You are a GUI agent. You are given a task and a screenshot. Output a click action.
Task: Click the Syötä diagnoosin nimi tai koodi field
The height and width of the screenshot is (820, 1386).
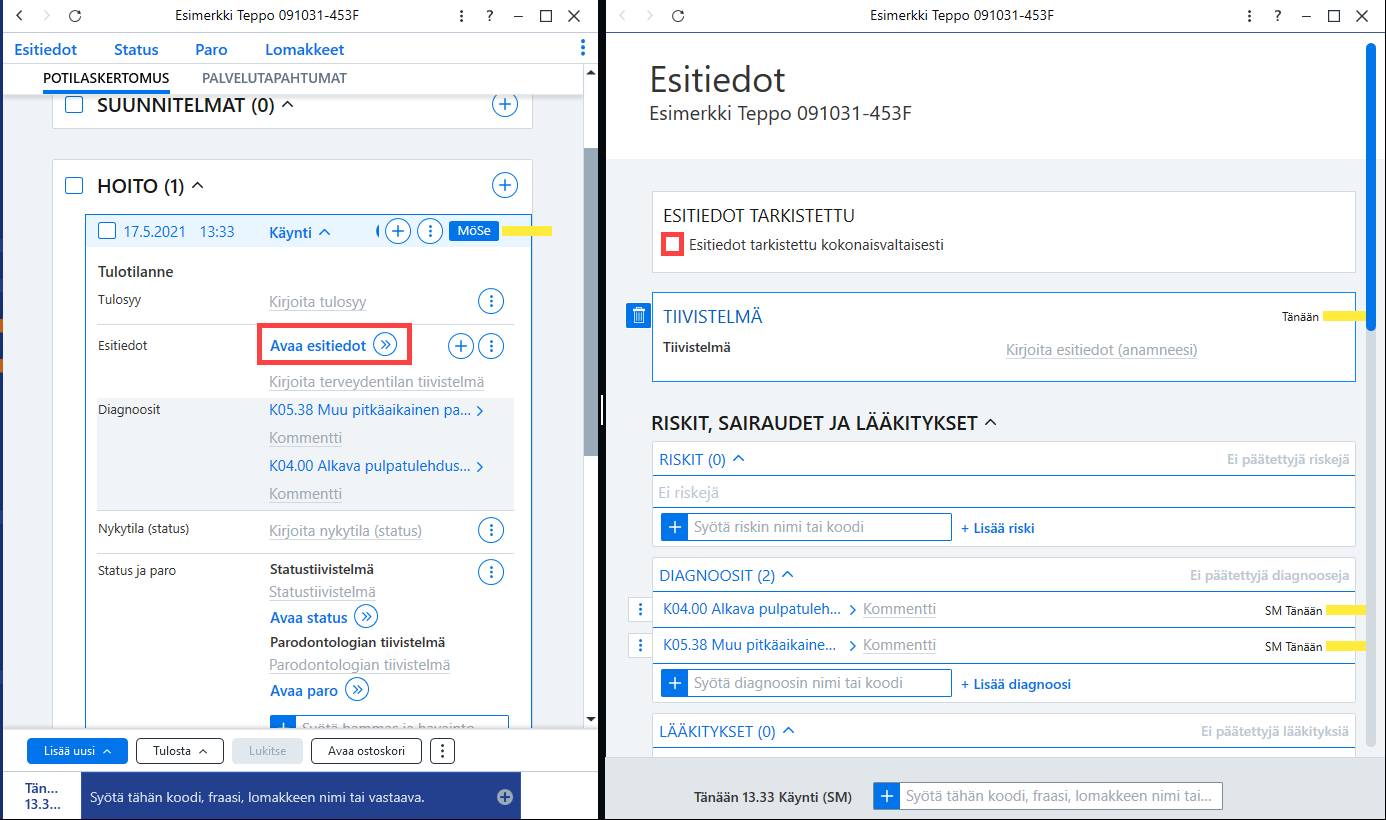818,683
